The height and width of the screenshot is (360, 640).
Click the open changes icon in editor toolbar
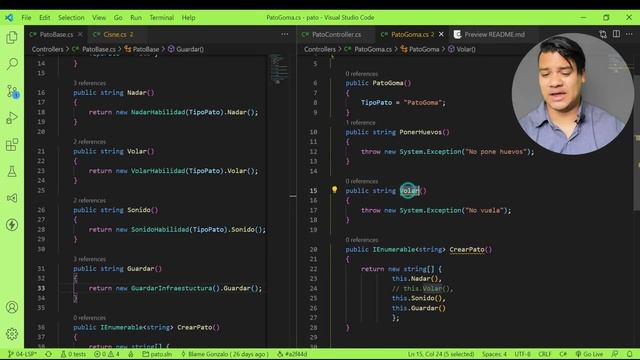(x=603, y=34)
